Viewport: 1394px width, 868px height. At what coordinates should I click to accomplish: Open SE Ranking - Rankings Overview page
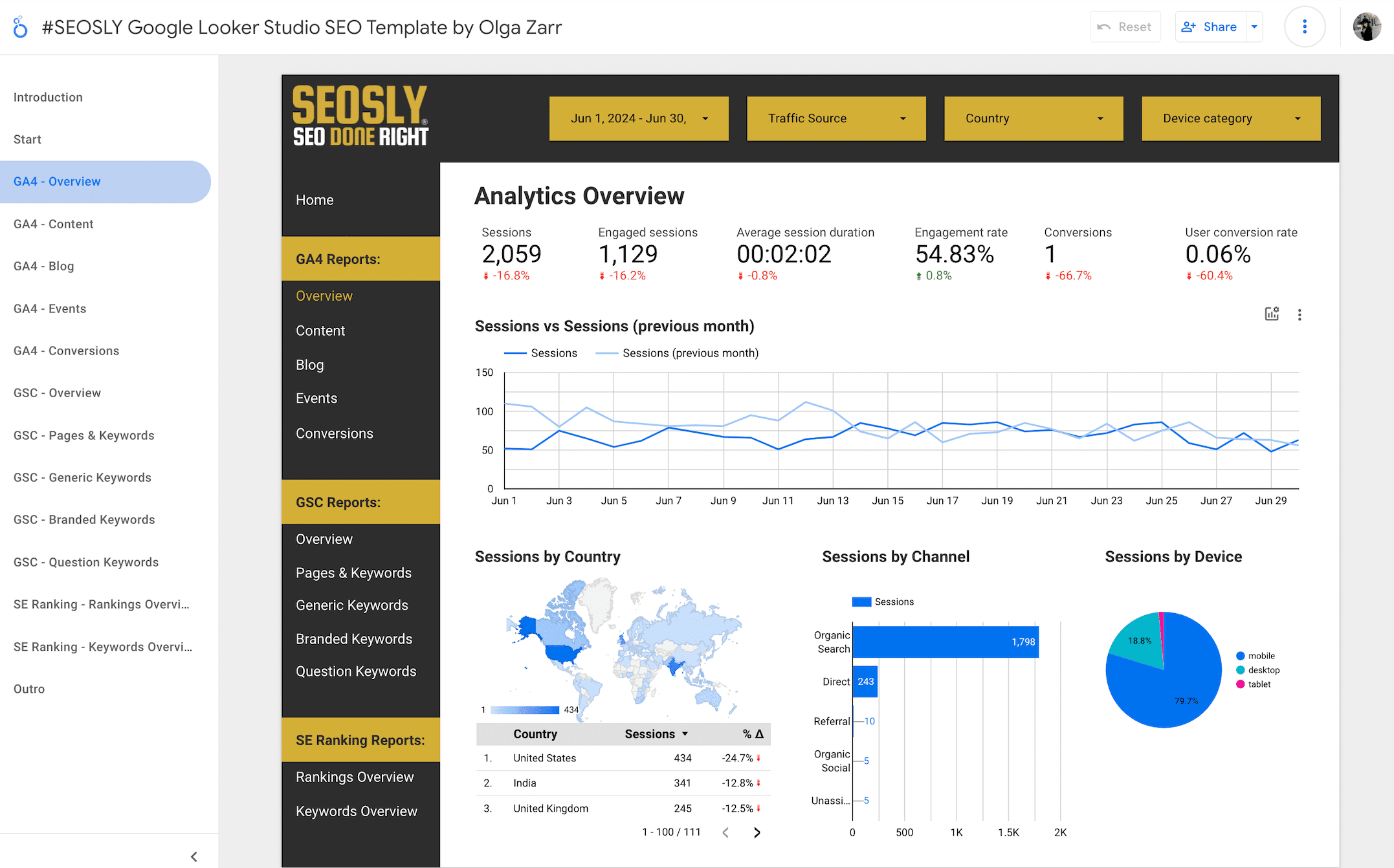[102, 604]
